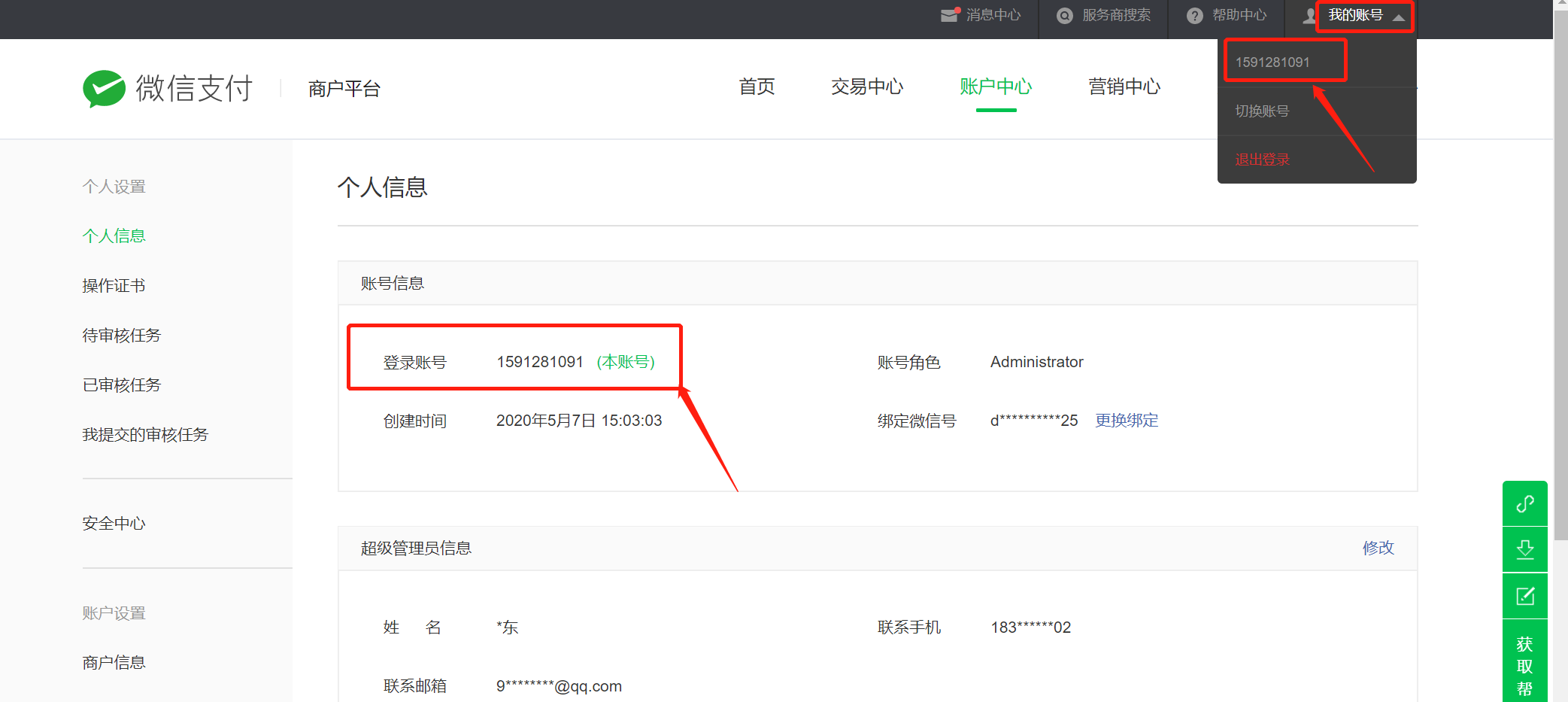The image size is (1568, 702).
Task: Click the 创建时间 field label
Action: coord(415,421)
